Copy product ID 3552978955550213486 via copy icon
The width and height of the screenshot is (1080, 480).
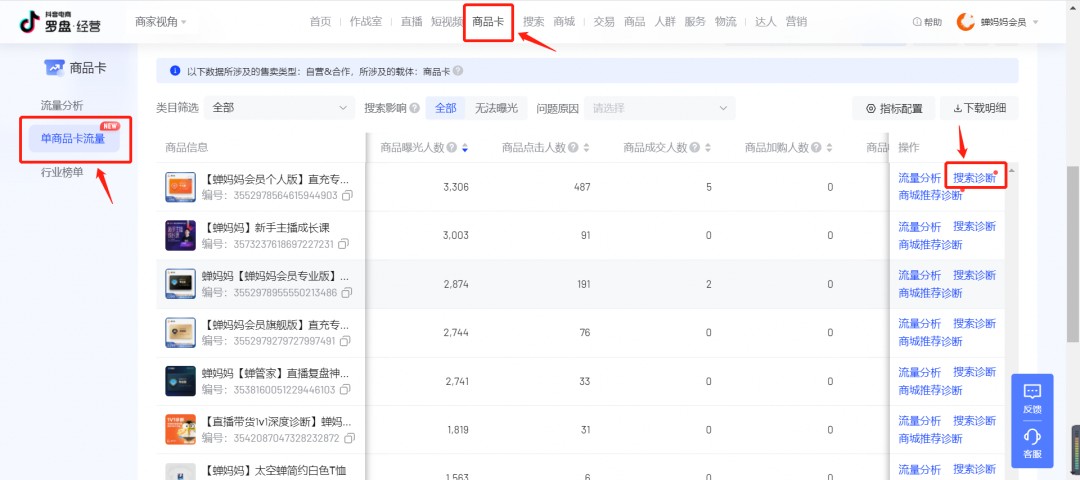pyautogui.click(x=347, y=293)
